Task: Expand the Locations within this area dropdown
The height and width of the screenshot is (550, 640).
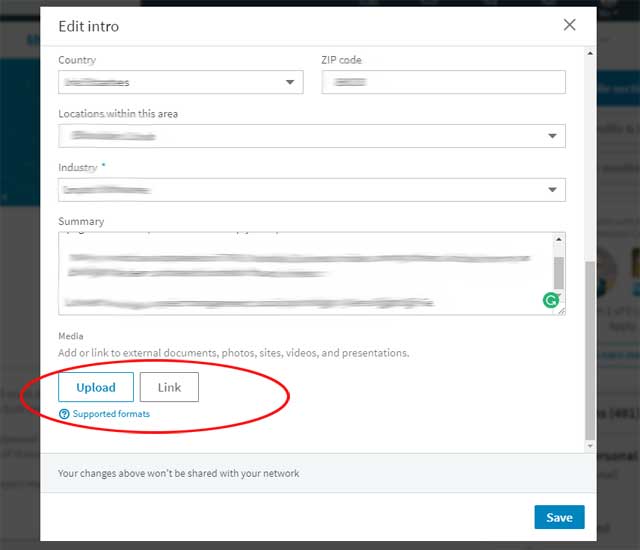Action: click(311, 136)
